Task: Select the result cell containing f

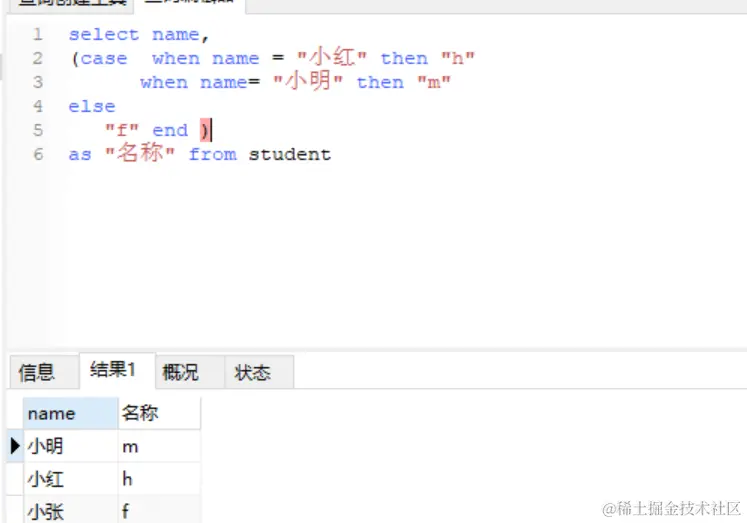Action: pos(159,510)
